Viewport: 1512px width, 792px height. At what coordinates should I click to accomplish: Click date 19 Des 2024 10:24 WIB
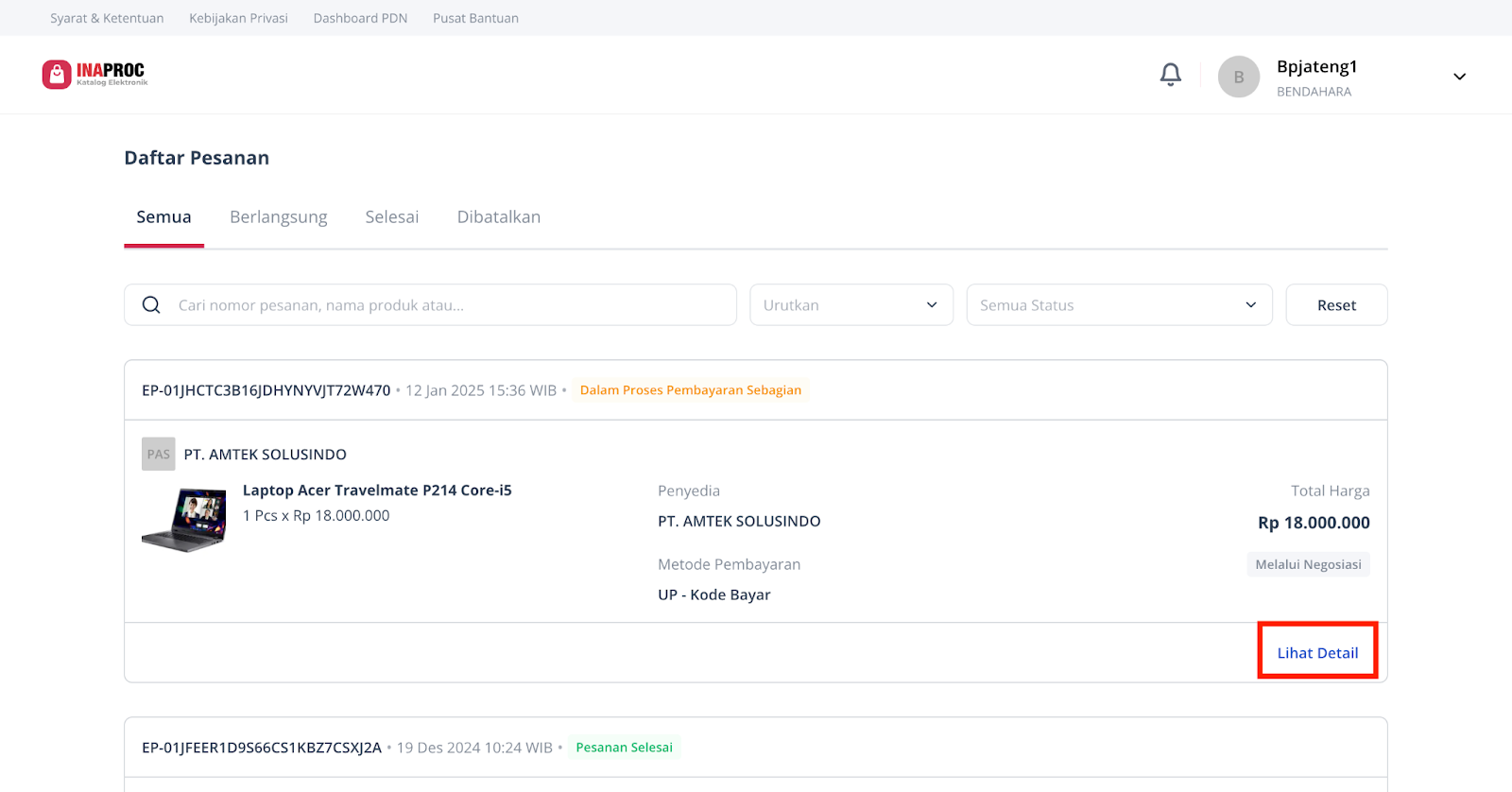[474, 748]
